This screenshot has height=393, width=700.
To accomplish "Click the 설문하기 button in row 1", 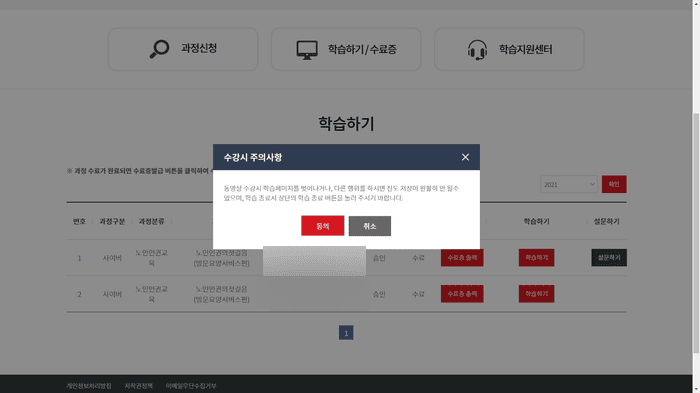I will (609, 258).
